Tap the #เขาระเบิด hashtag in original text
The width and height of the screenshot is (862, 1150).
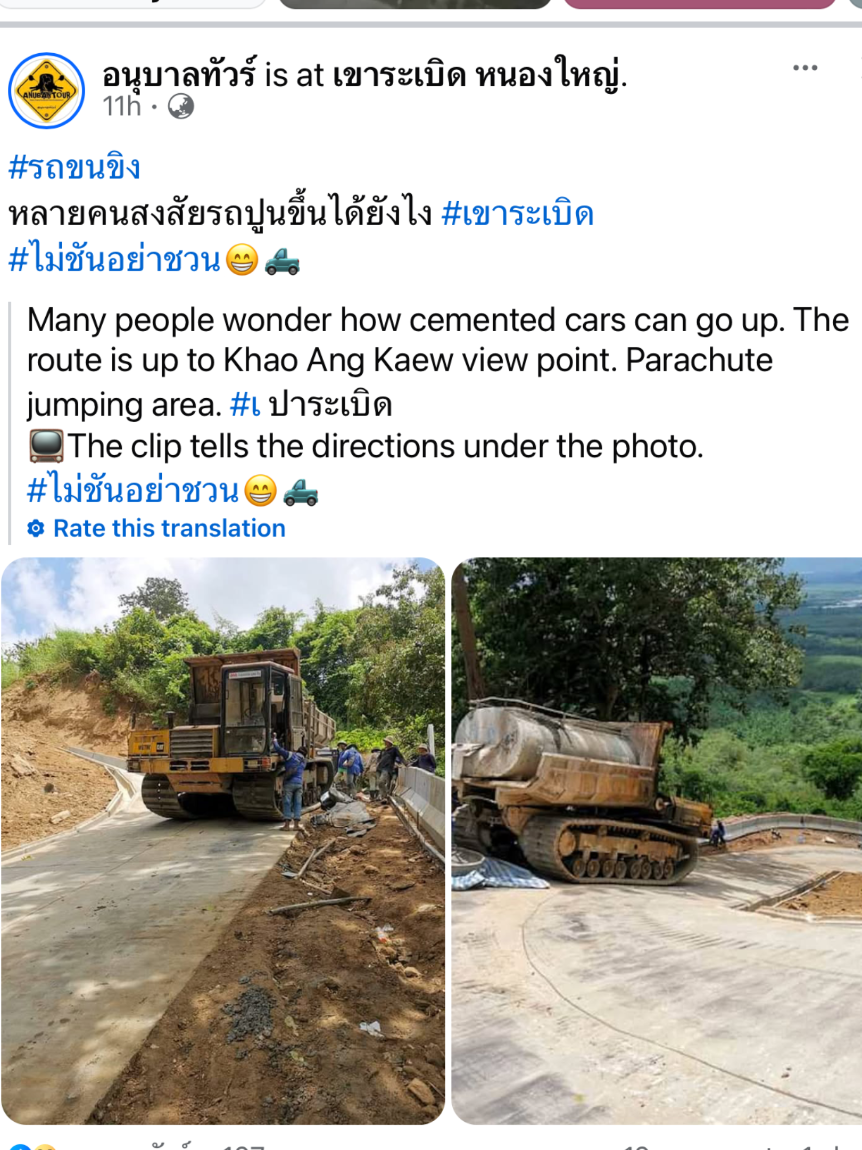(x=517, y=214)
